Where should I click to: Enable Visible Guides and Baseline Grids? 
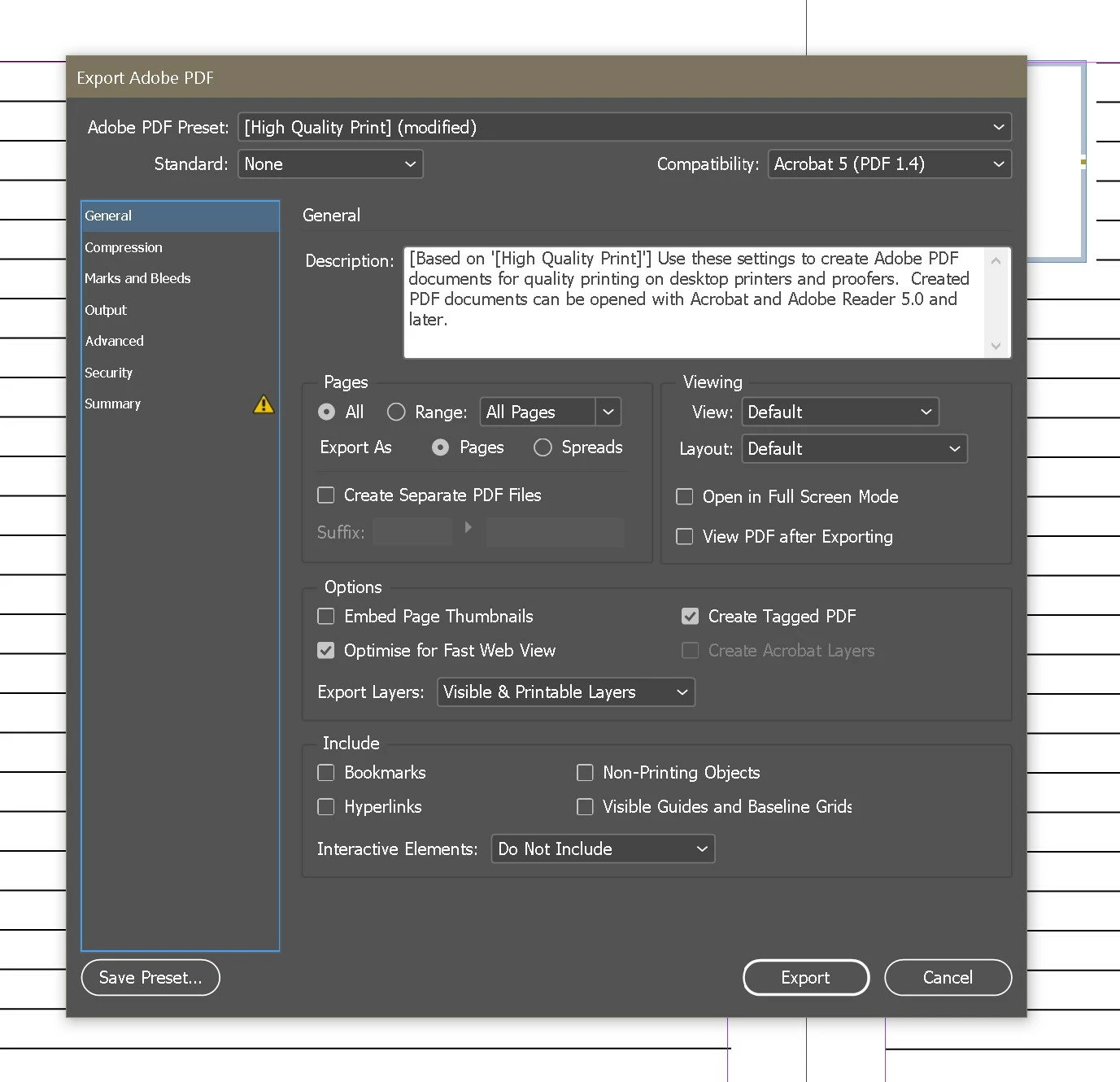[585, 807]
